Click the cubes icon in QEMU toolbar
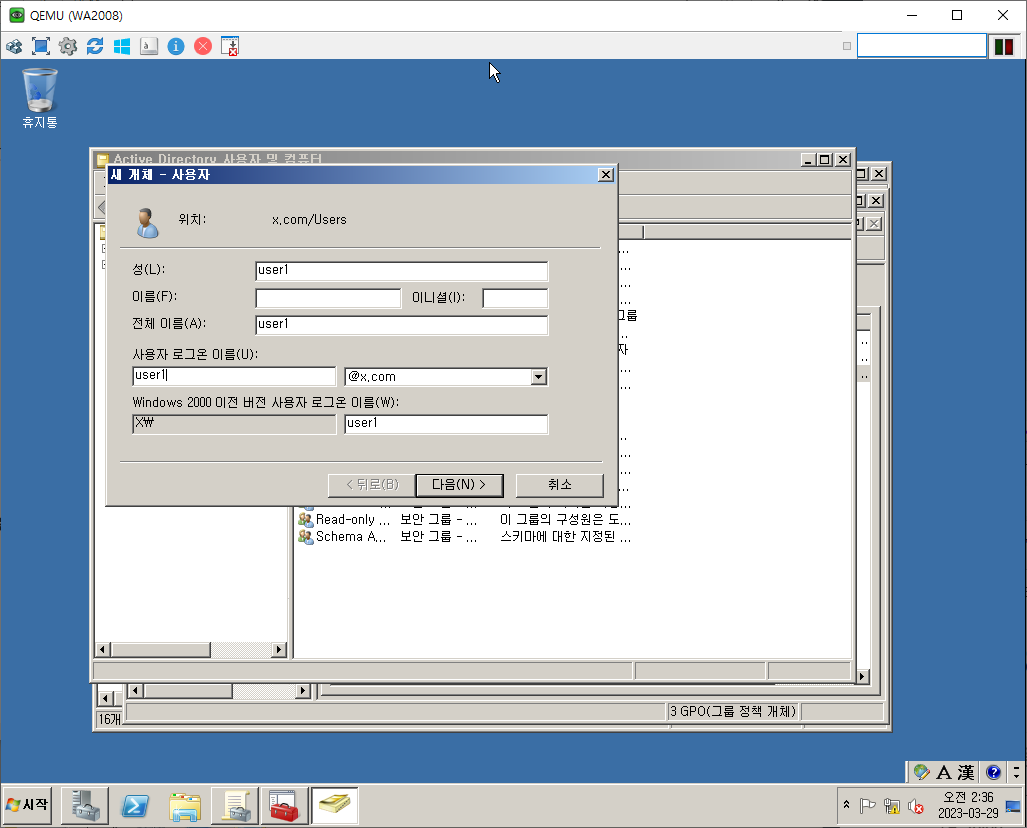 click(x=14, y=46)
